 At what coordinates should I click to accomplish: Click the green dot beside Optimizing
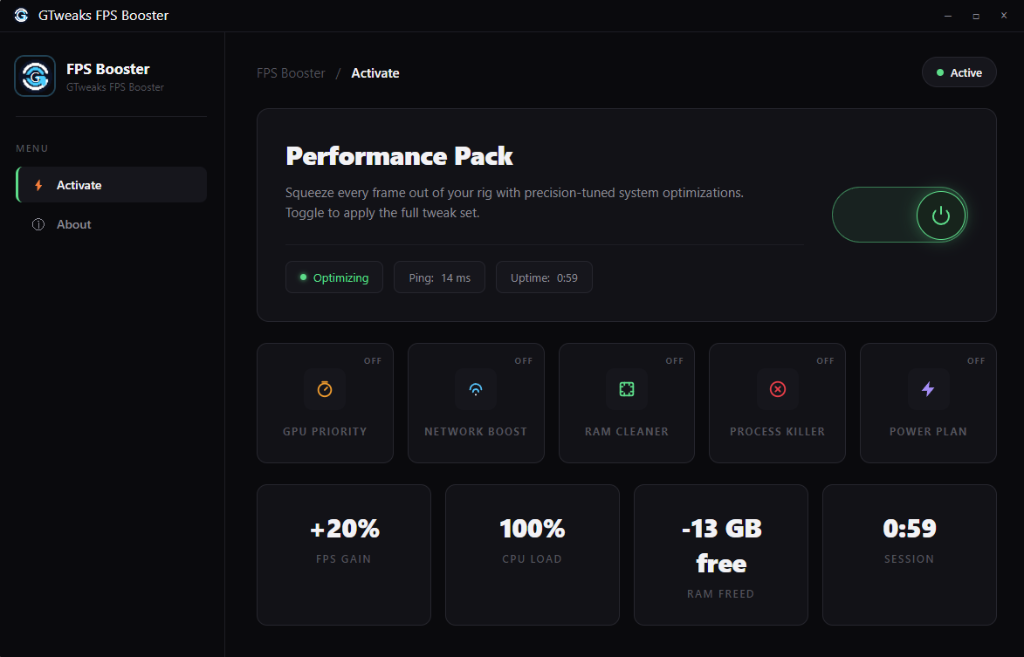303,277
